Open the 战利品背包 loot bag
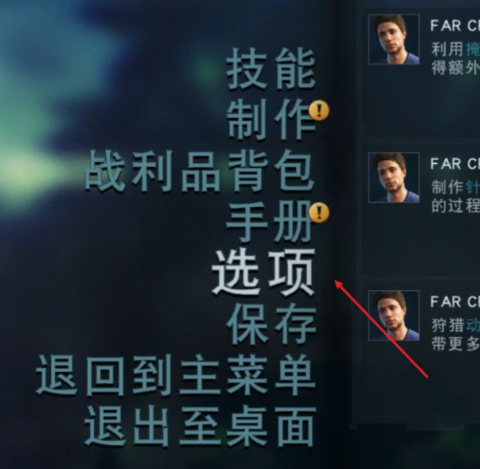 pos(199,171)
